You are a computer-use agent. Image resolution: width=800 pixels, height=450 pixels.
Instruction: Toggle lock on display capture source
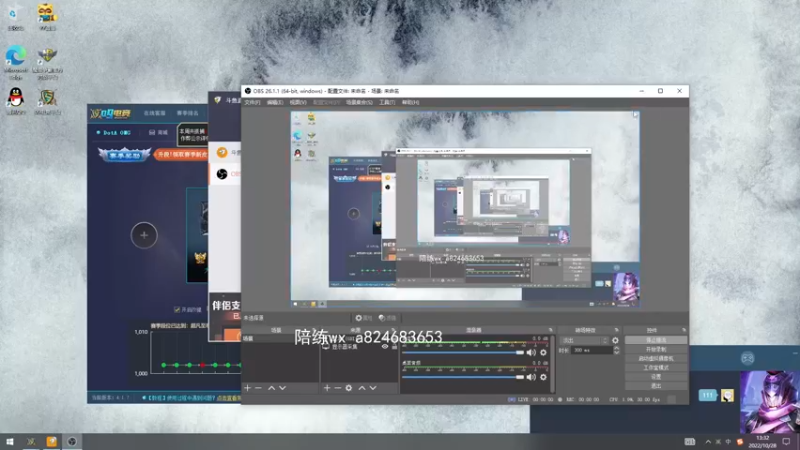point(394,346)
